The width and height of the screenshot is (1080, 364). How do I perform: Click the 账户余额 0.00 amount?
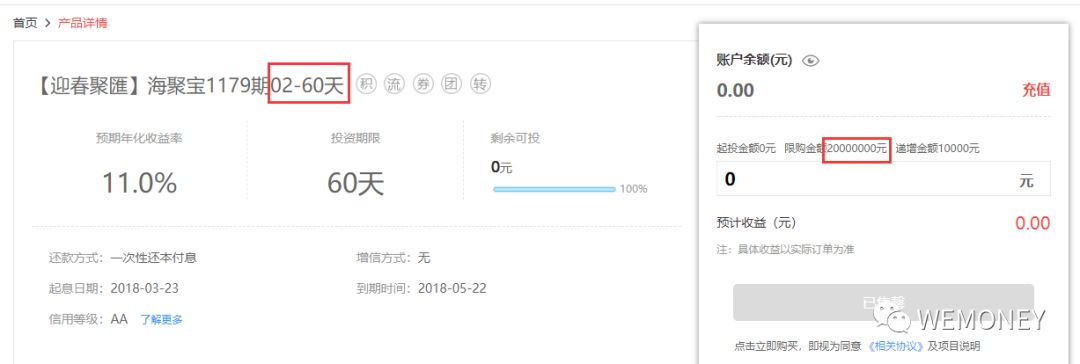click(x=735, y=90)
